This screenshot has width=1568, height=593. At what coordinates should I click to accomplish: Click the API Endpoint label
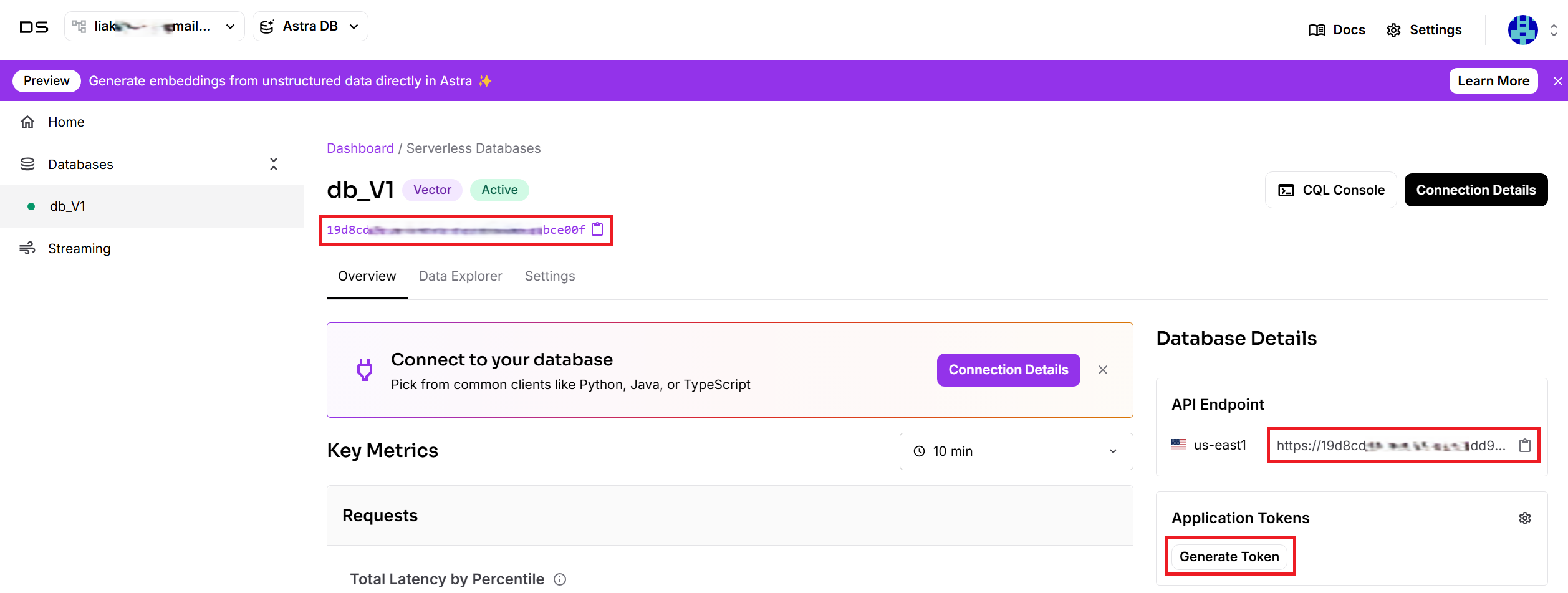click(x=1218, y=405)
